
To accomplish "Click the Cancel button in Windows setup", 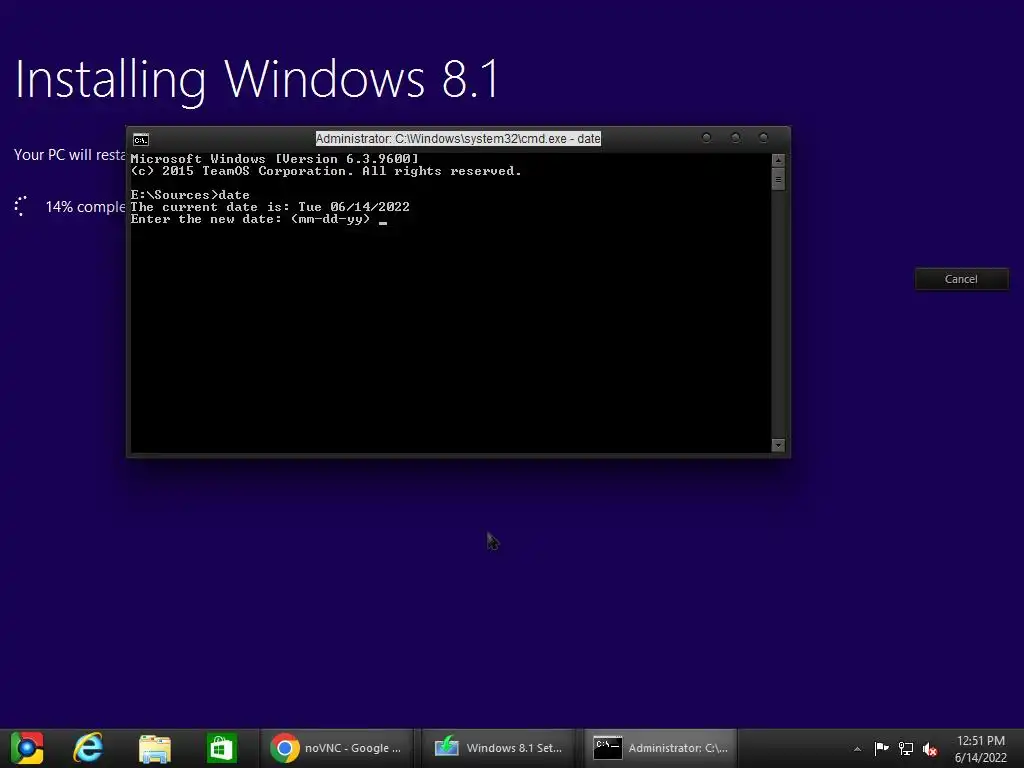I will coord(961,279).
